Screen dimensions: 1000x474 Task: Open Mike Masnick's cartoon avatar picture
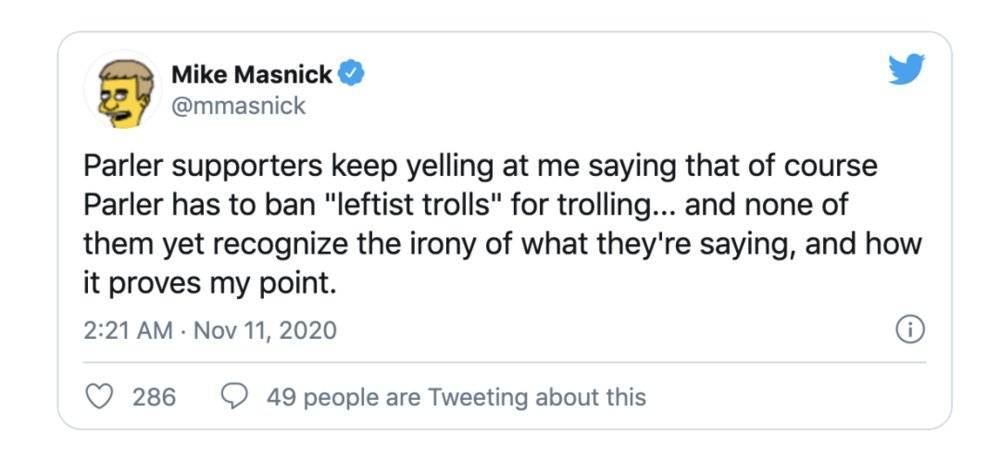[x=123, y=91]
